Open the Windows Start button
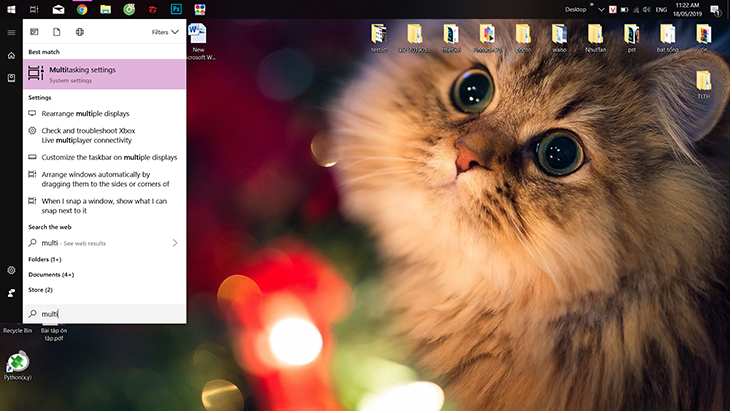 [11, 9]
